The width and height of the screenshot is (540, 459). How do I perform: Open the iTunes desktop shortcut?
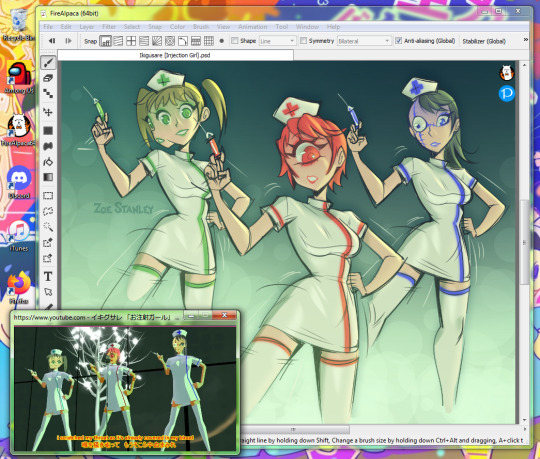click(x=19, y=236)
